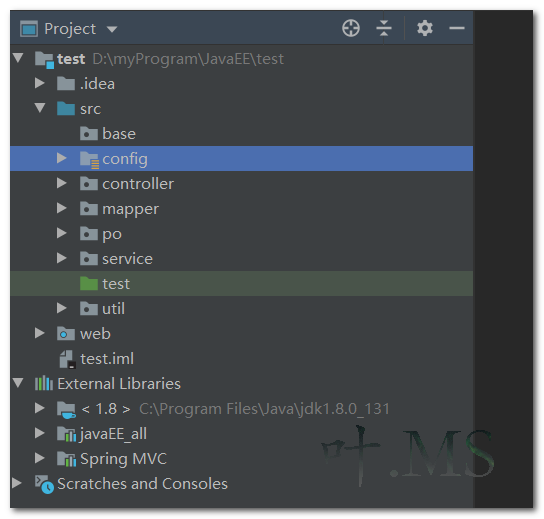
Task: Expand the controller package arrow
Action: click(62, 183)
